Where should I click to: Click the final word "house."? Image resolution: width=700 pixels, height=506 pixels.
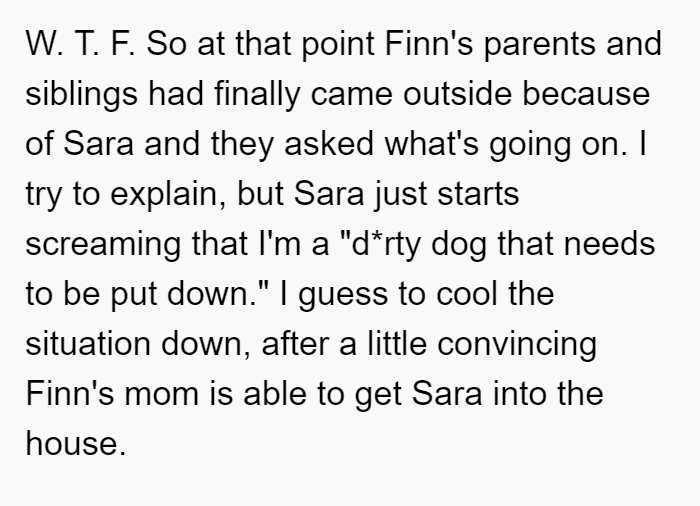pos(75,444)
